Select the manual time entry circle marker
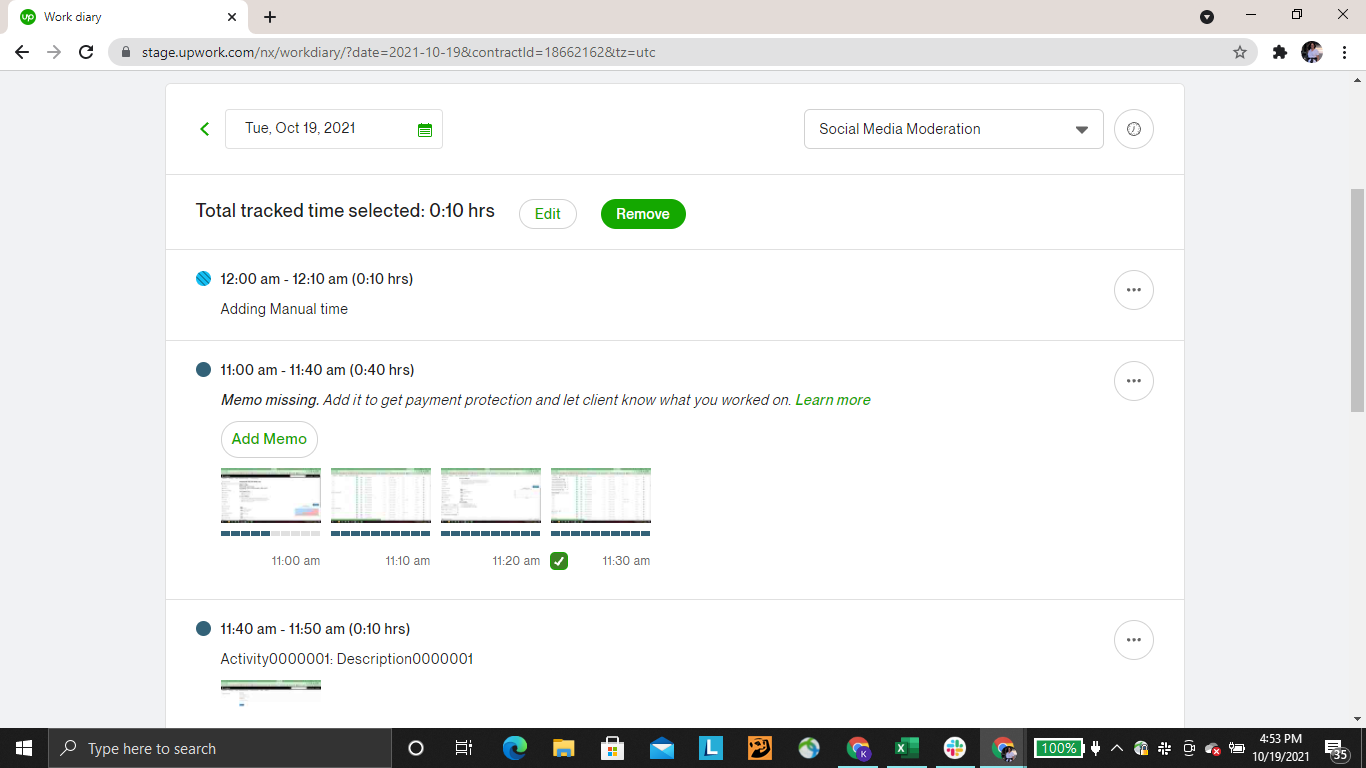Screen dimensions: 1366x768 tap(204, 279)
